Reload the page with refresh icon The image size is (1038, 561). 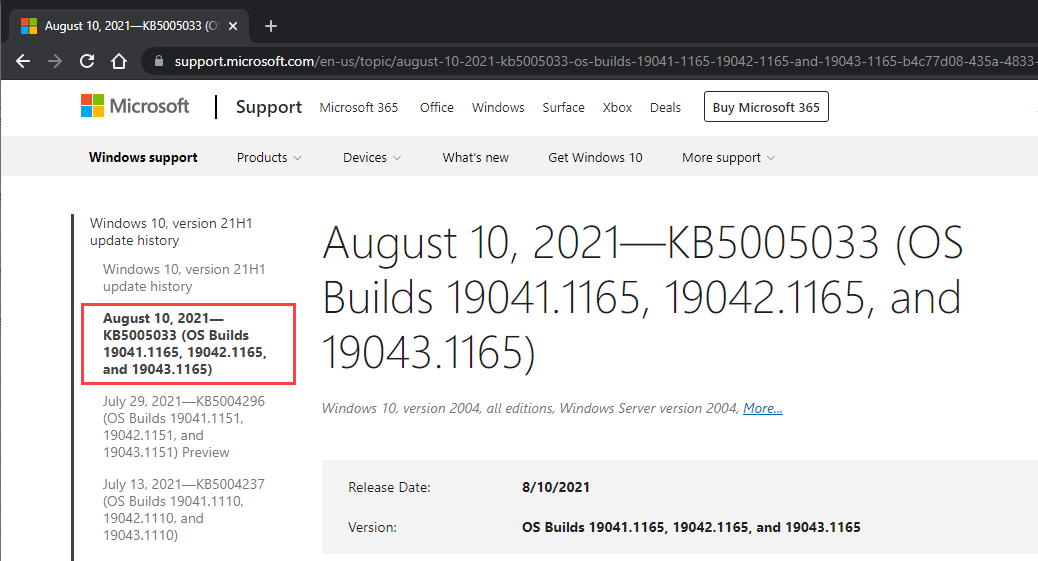[87, 62]
